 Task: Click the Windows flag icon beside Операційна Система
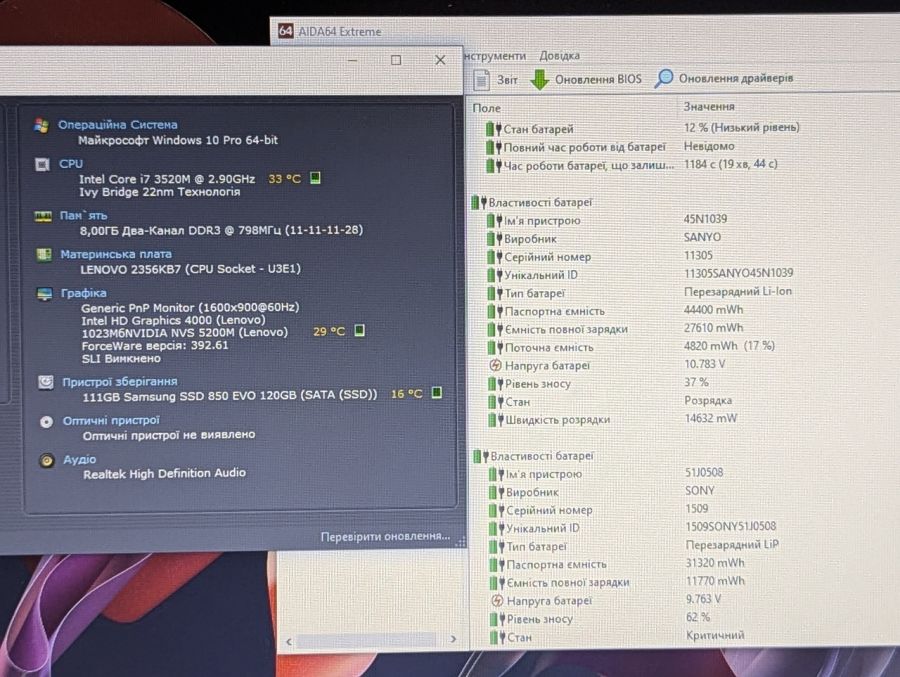pyautogui.click(x=41, y=125)
